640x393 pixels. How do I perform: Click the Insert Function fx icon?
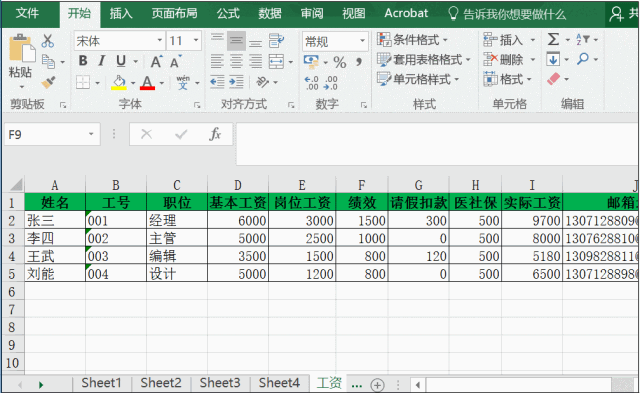click(x=215, y=134)
